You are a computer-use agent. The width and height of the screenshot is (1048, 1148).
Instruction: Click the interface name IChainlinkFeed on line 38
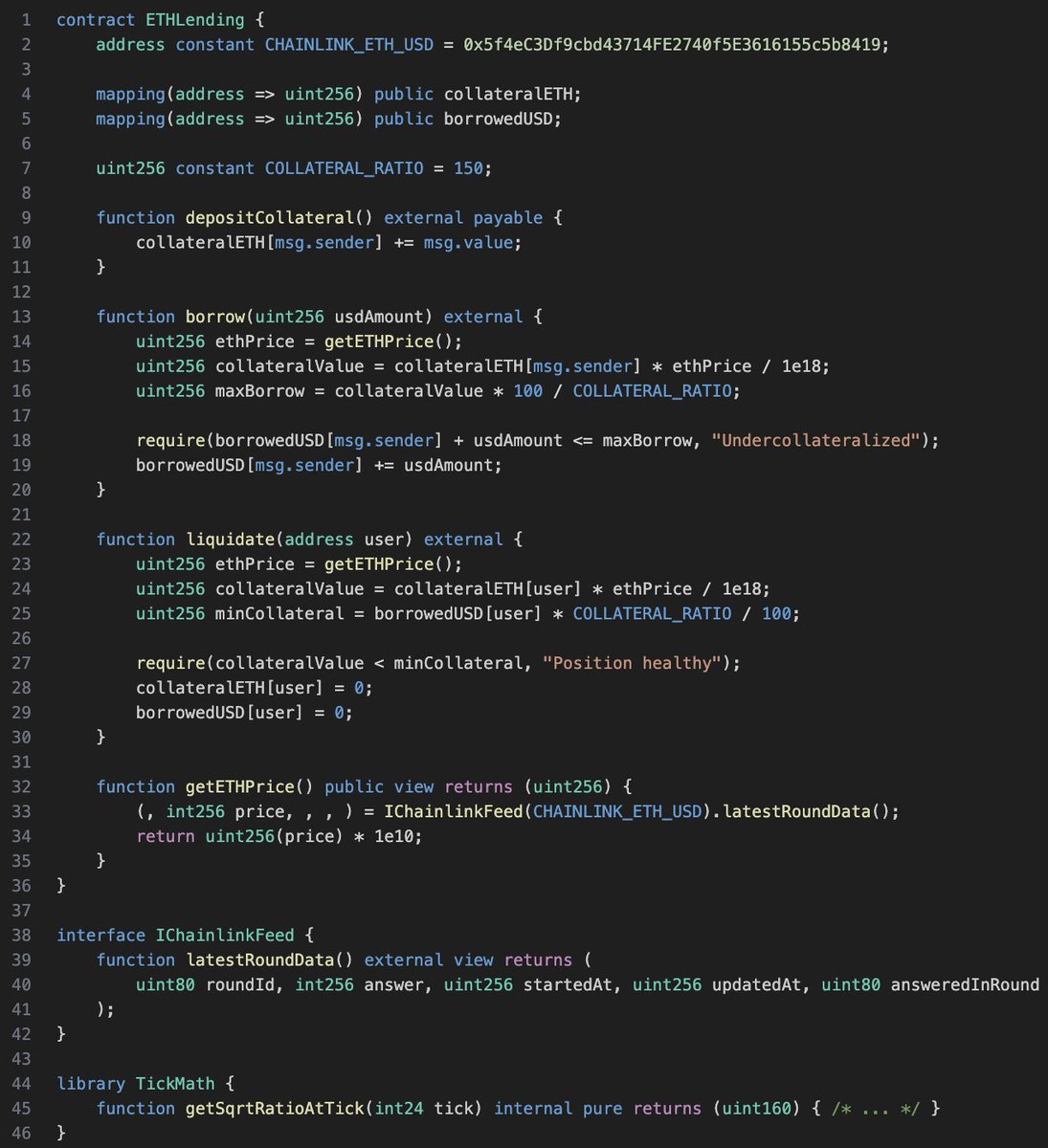(x=225, y=936)
